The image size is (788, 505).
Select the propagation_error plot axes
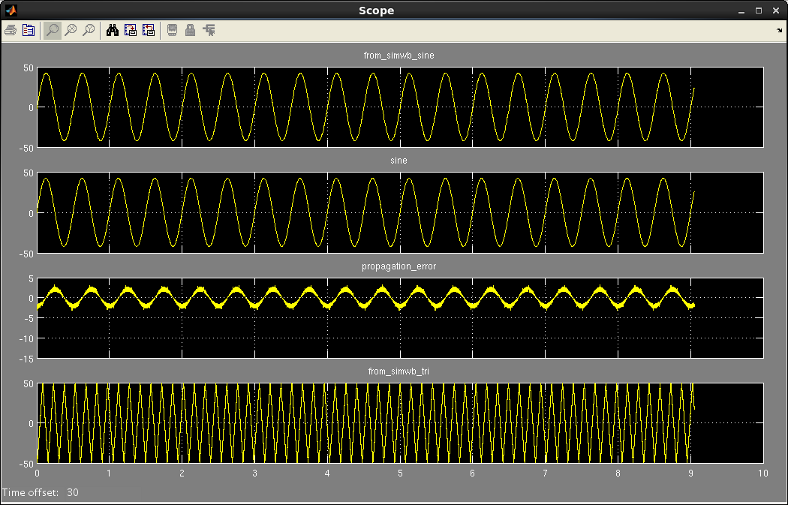(400, 318)
